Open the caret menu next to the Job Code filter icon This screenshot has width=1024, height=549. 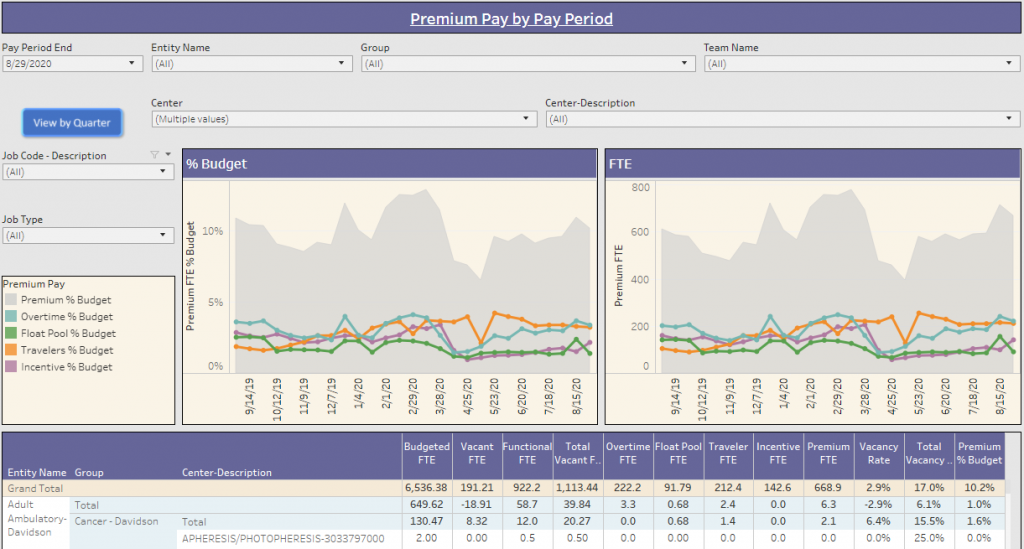[167, 155]
